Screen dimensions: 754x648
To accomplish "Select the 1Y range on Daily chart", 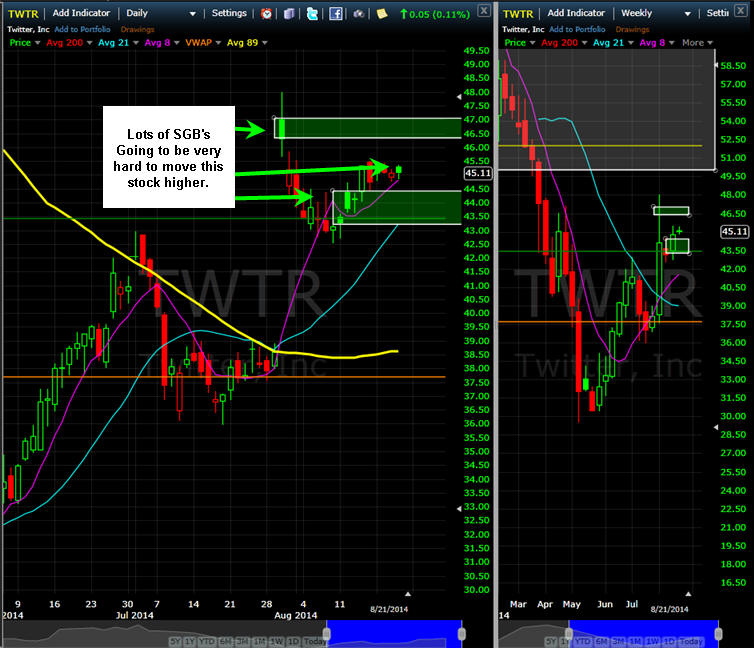I will pos(190,641).
